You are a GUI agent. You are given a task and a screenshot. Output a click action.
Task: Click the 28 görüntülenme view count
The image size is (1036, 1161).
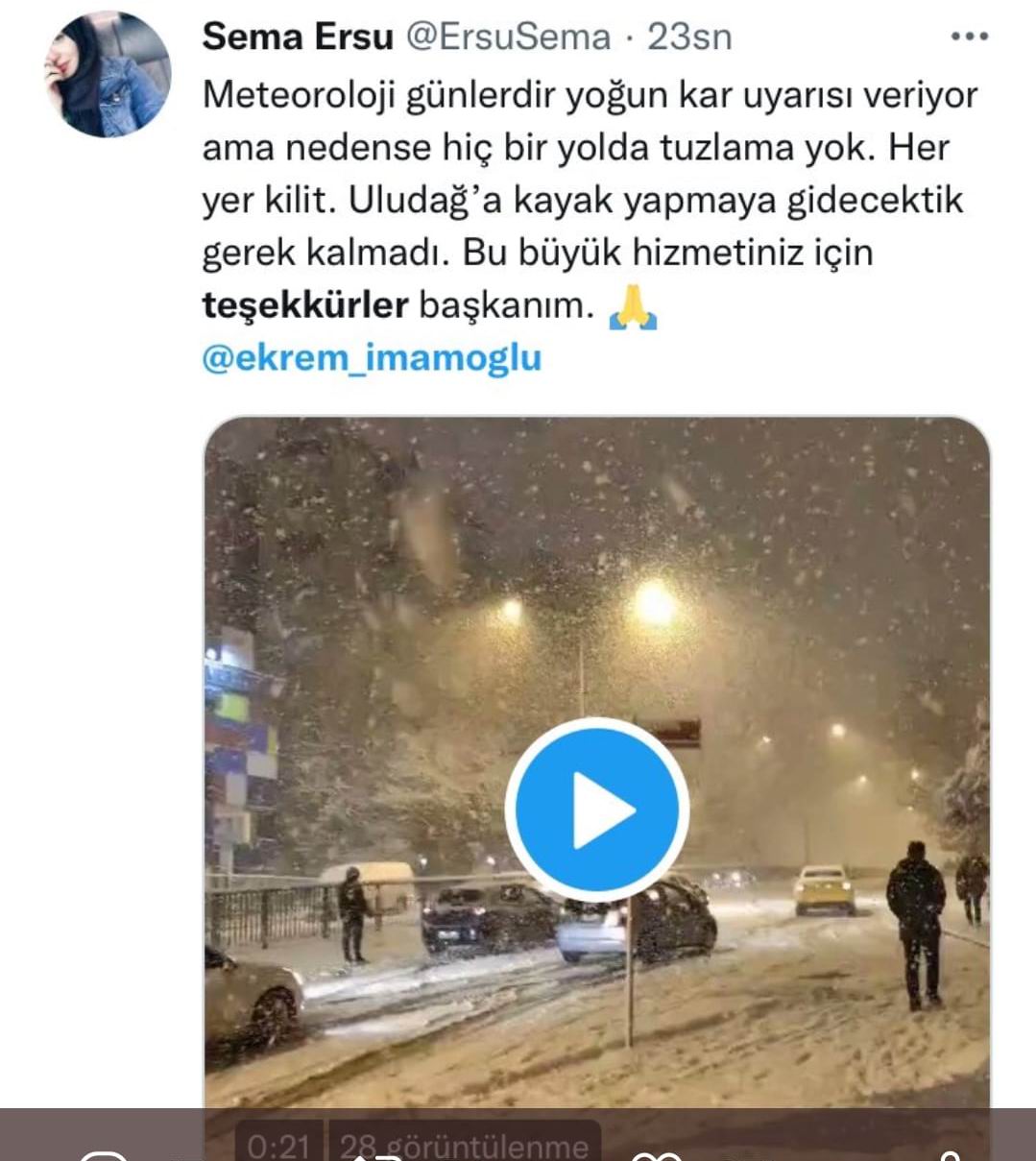tap(465, 1145)
